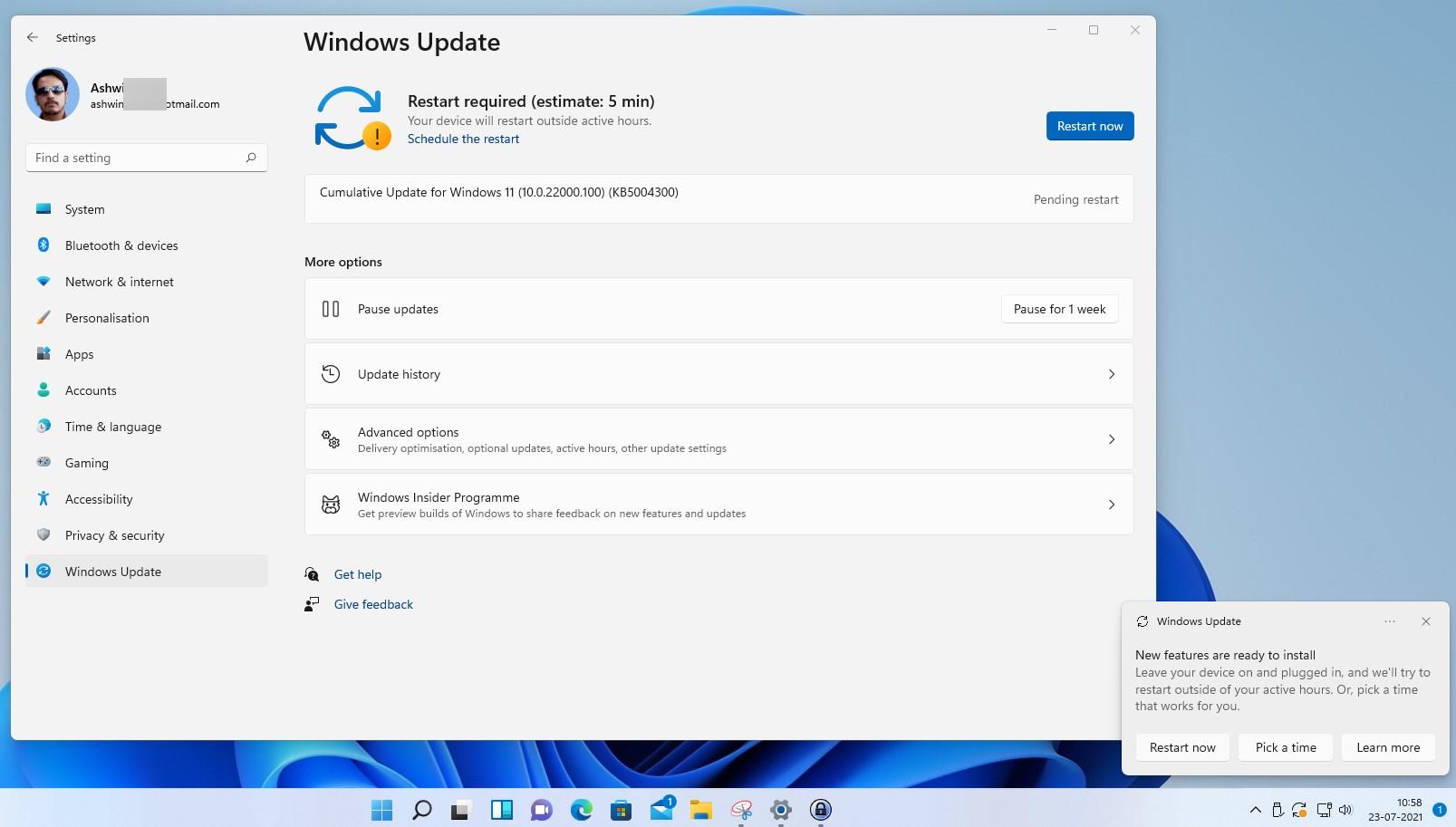The height and width of the screenshot is (827, 1456).
Task: Open File Explorer on taskbar
Action: pyautogui.click(x=701, y=810)
